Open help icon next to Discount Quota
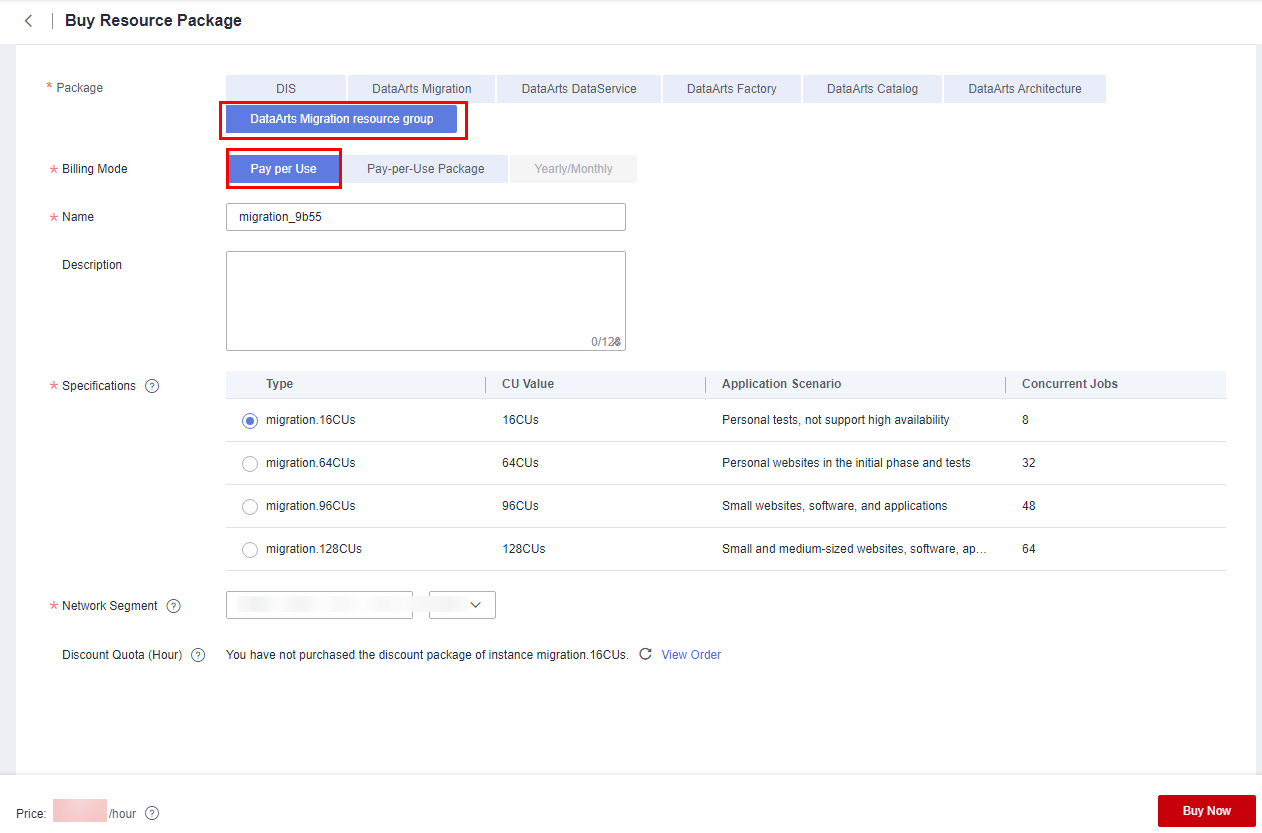 pyautogui.click(x=198, y=655)
